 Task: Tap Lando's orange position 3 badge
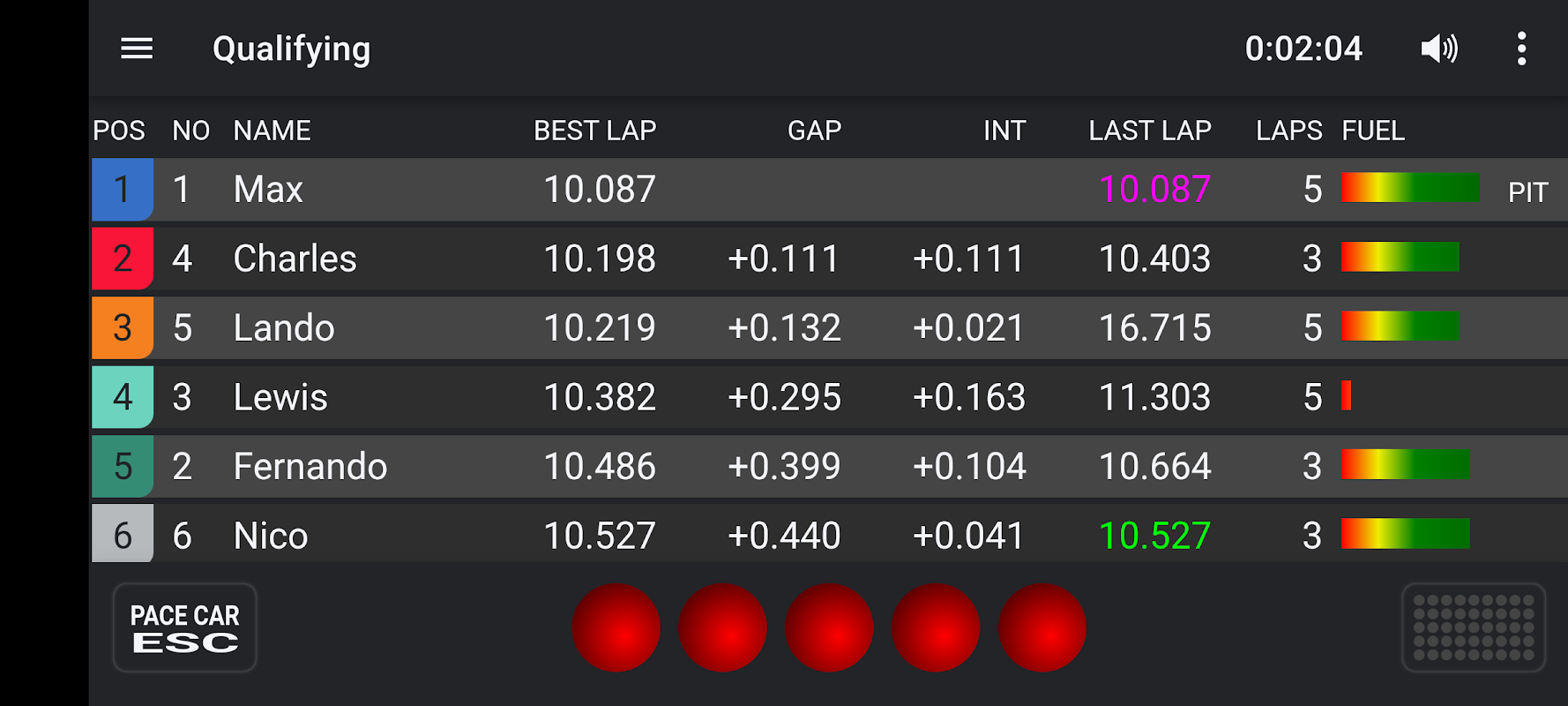[123, 327]
